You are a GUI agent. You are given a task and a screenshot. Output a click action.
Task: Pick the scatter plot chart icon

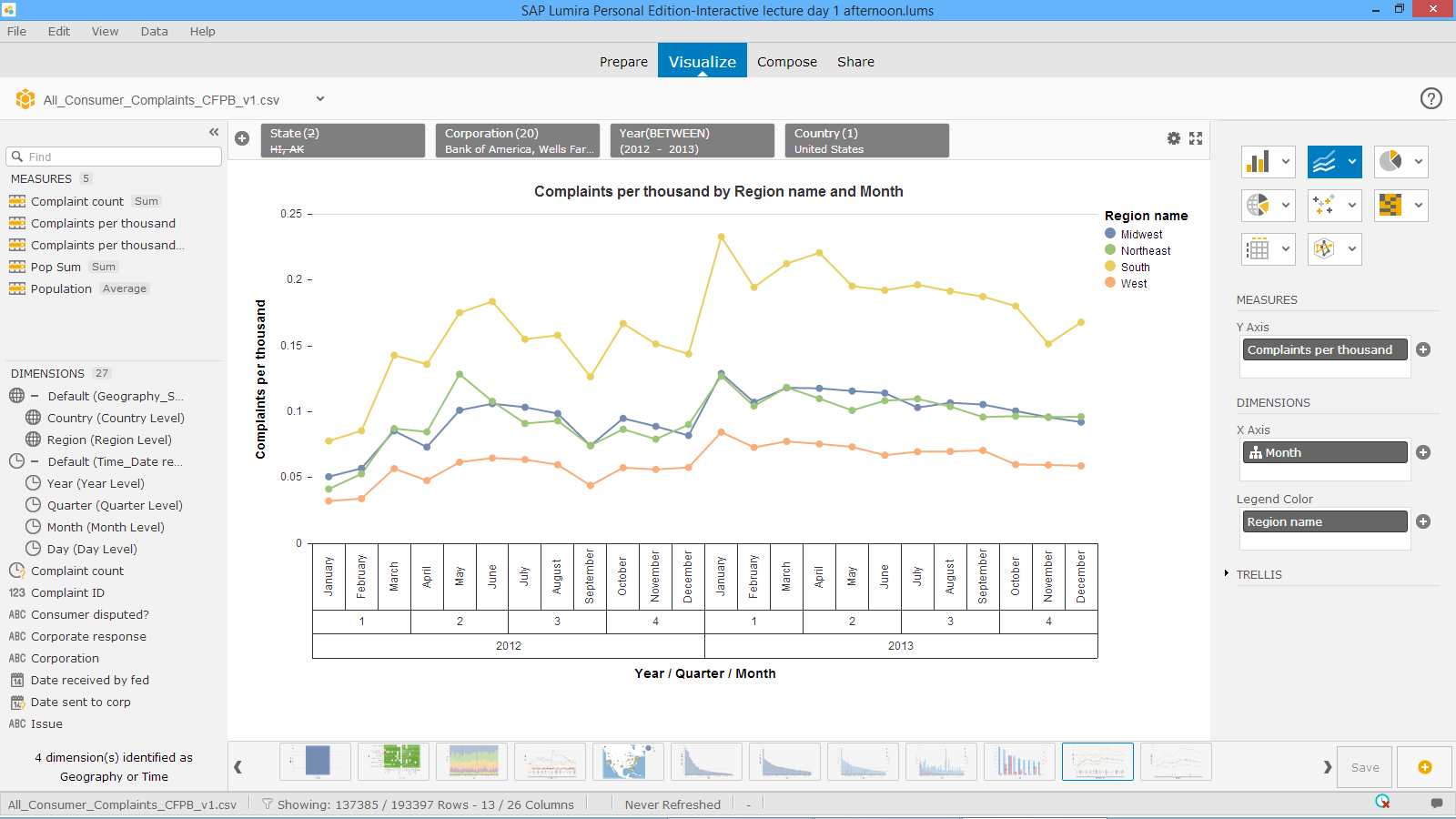click(x=1324, y=206)
